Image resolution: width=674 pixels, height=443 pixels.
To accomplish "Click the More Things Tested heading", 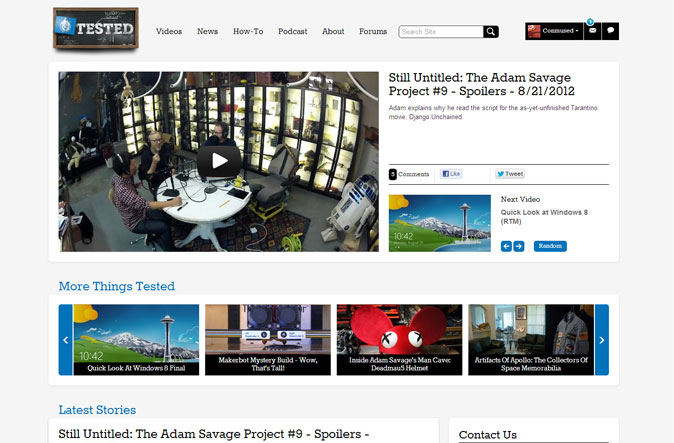I will [116, 286].
